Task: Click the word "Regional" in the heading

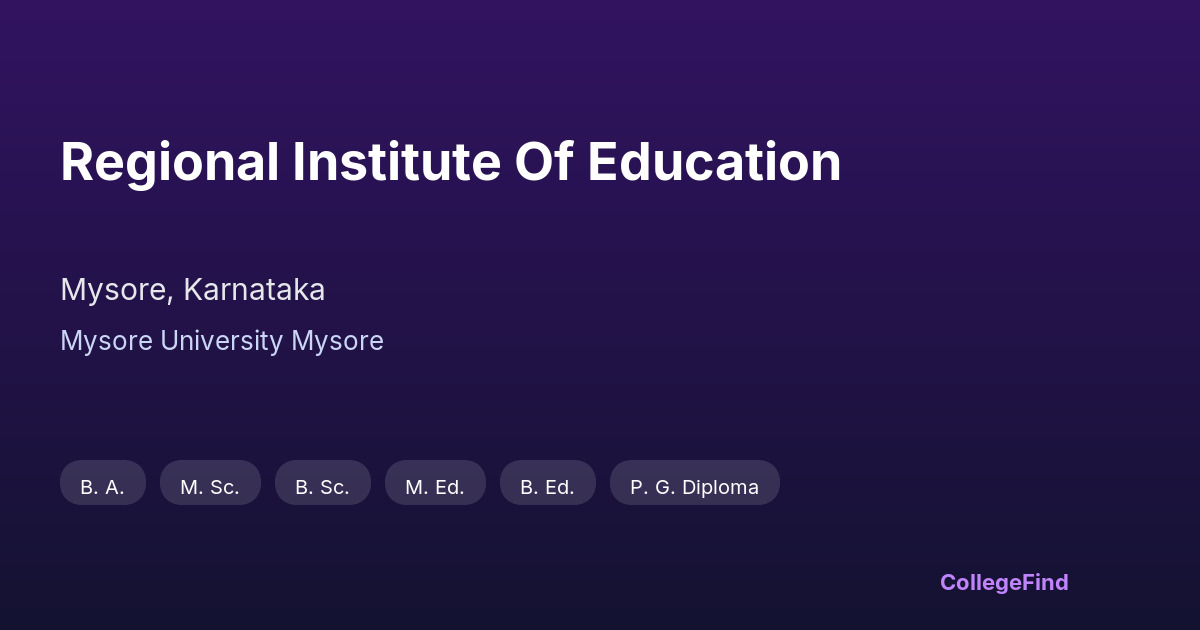Action: tap(169, 162)
